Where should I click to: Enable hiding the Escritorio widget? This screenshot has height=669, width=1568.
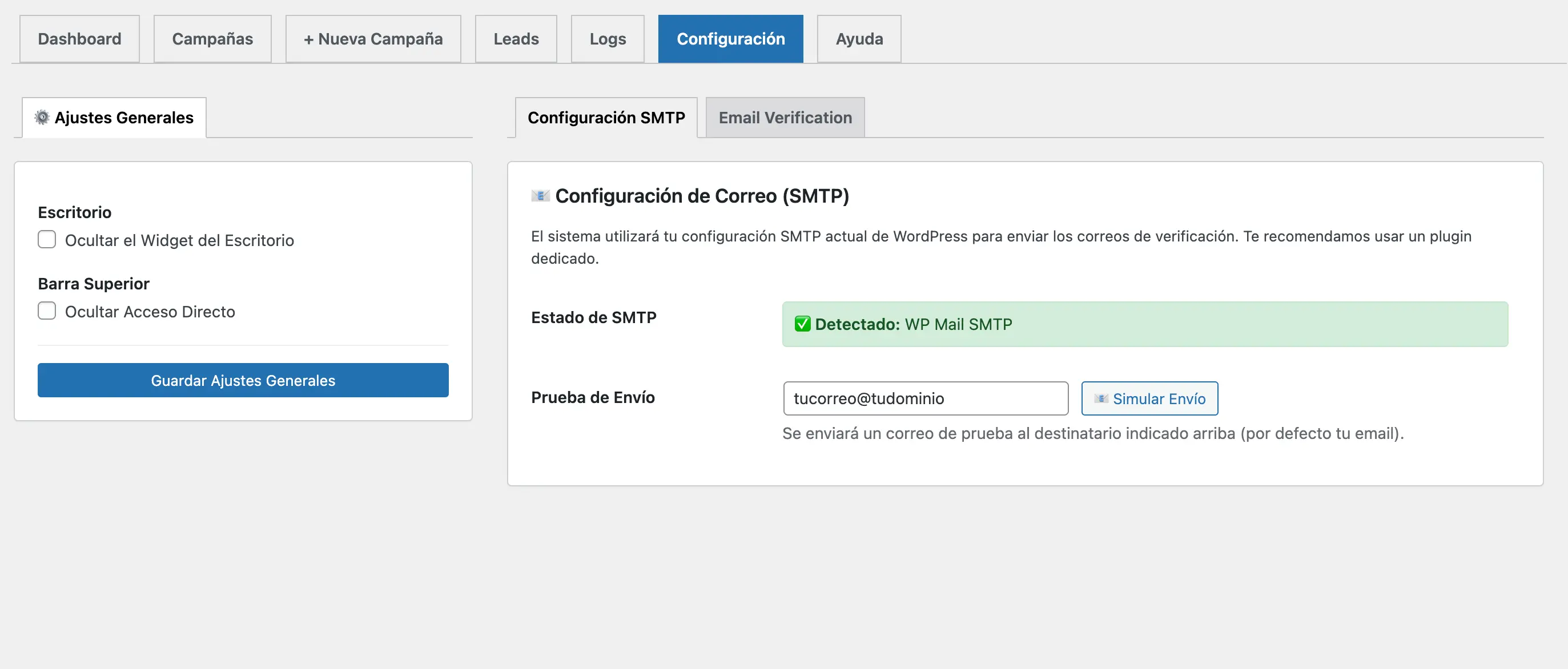(x=46, y=239)
